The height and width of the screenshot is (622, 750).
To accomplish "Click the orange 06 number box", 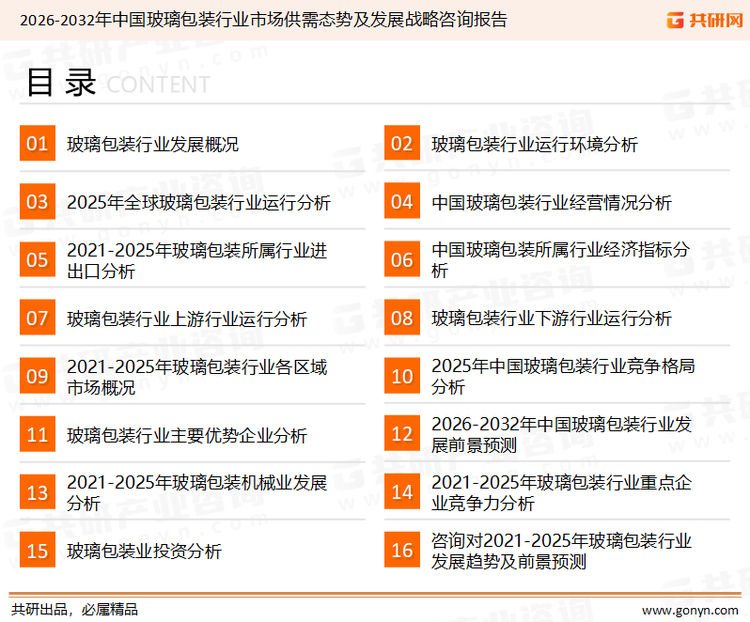I will coord(402,259).
